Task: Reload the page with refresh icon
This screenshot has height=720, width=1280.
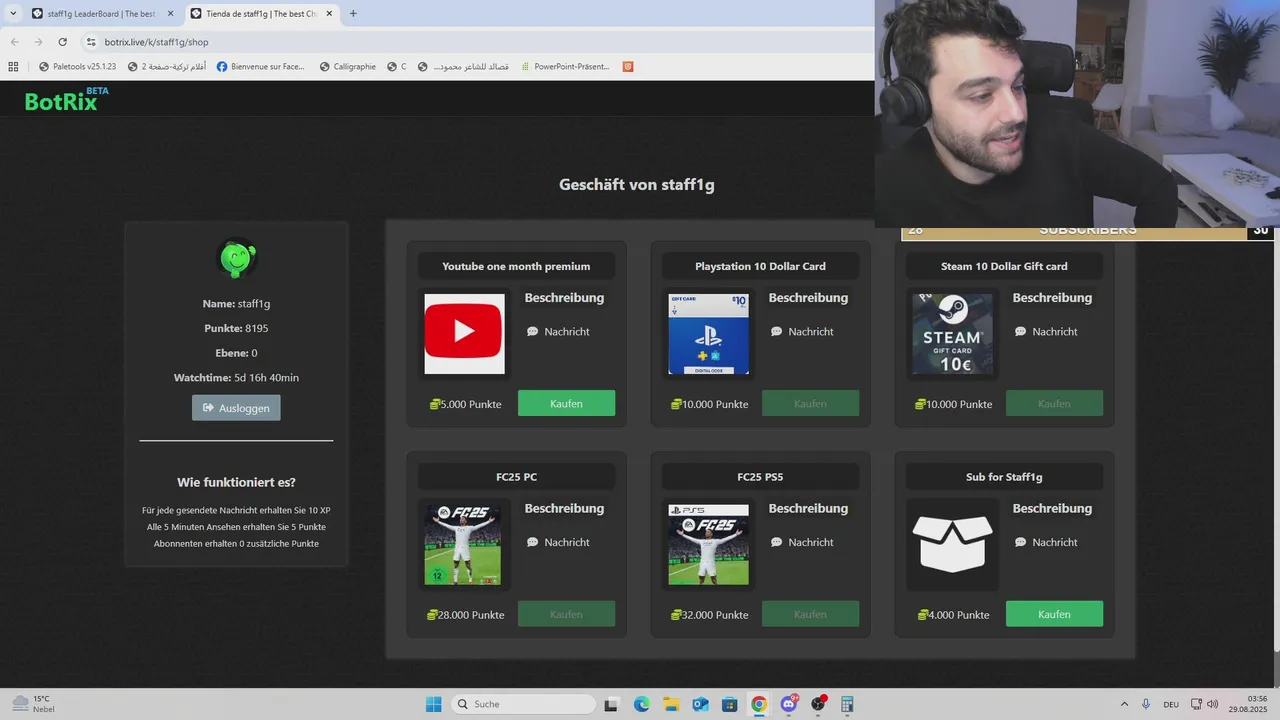Action: (x=62, y=42)
